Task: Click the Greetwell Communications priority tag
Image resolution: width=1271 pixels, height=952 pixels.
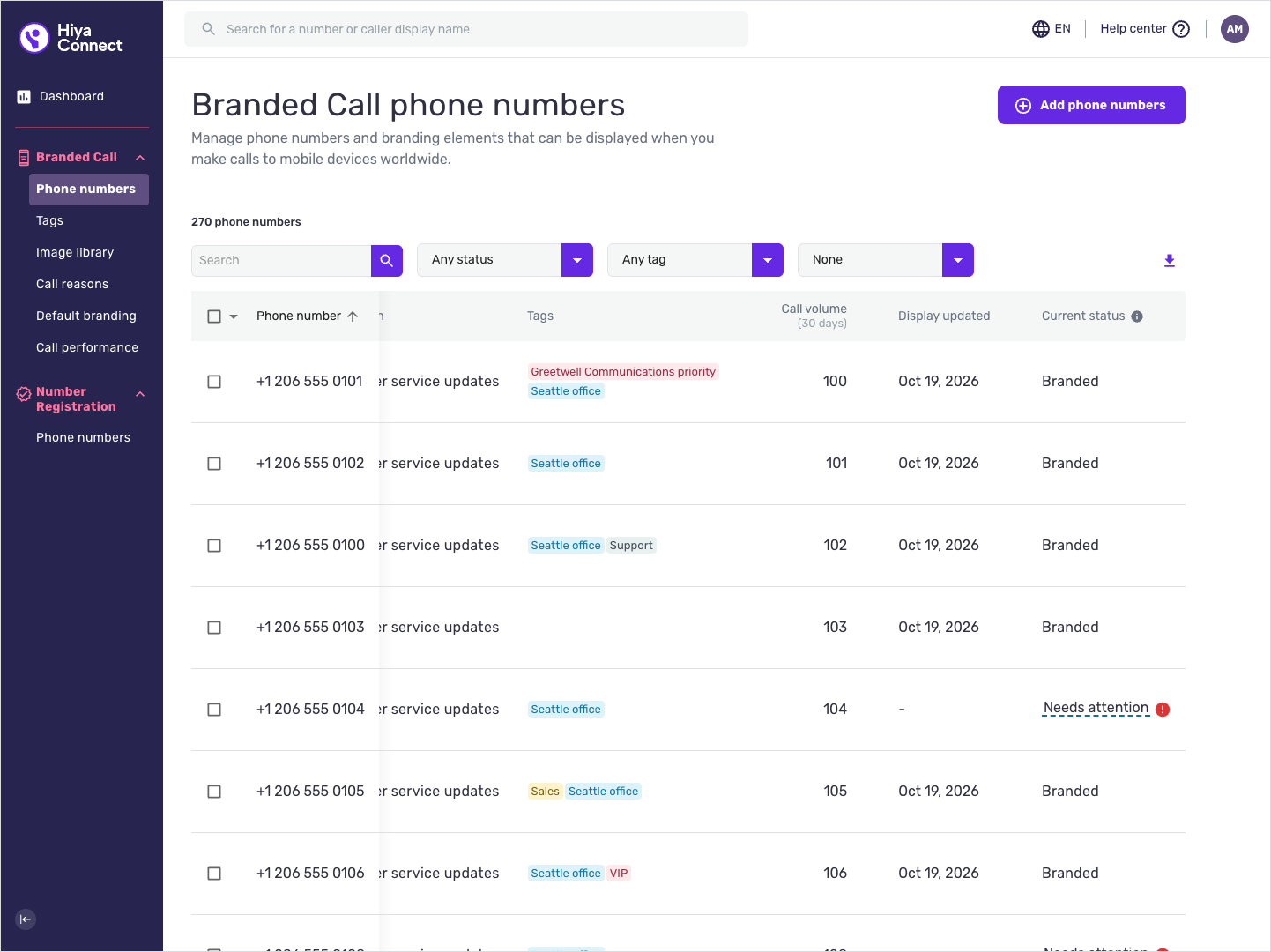Action: [x=623, y=372]
